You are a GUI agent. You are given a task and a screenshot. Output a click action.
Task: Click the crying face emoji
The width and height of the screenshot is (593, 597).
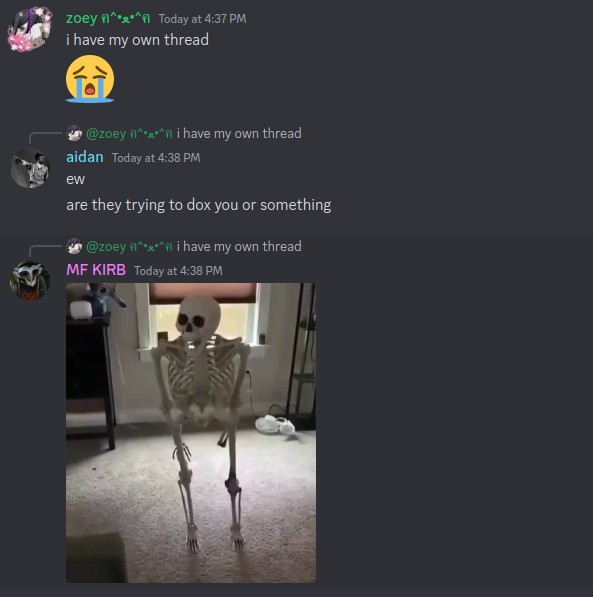90,79
